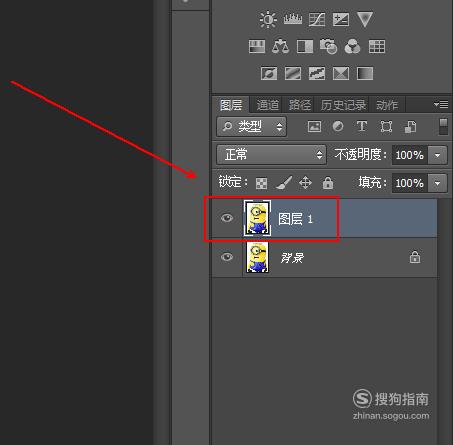453x445 pixels.
Task: Add a Channel Mixer adjustment
Action: point(352,46)
